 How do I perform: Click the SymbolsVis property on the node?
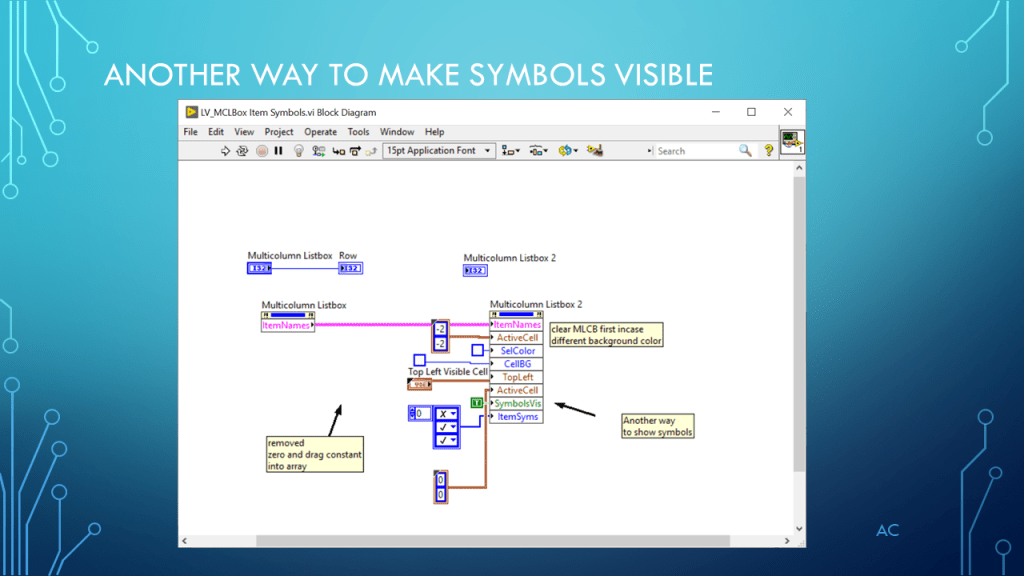[517, 403]
